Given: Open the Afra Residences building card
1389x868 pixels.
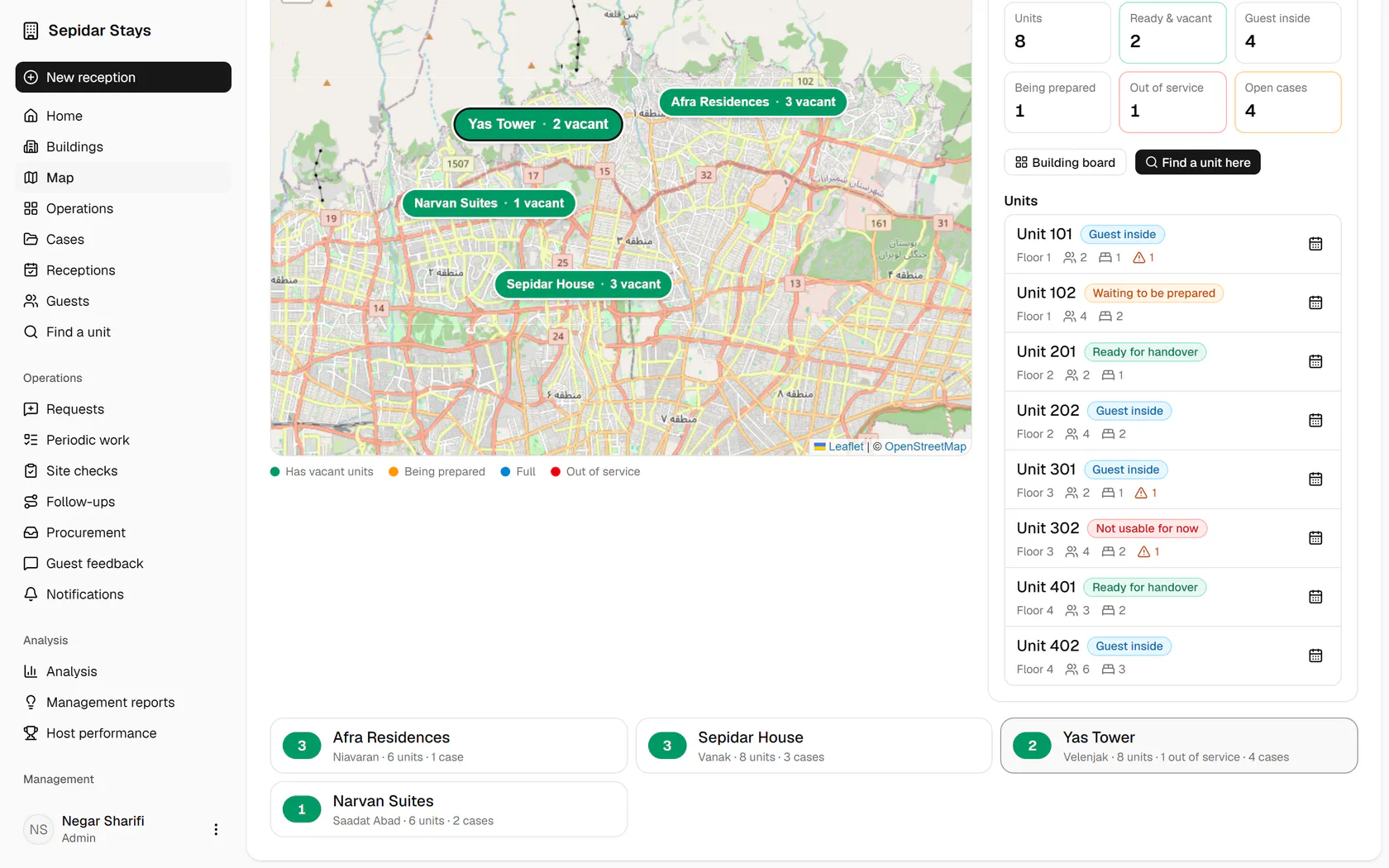Looking at the screenshot, I should point(449,746).
